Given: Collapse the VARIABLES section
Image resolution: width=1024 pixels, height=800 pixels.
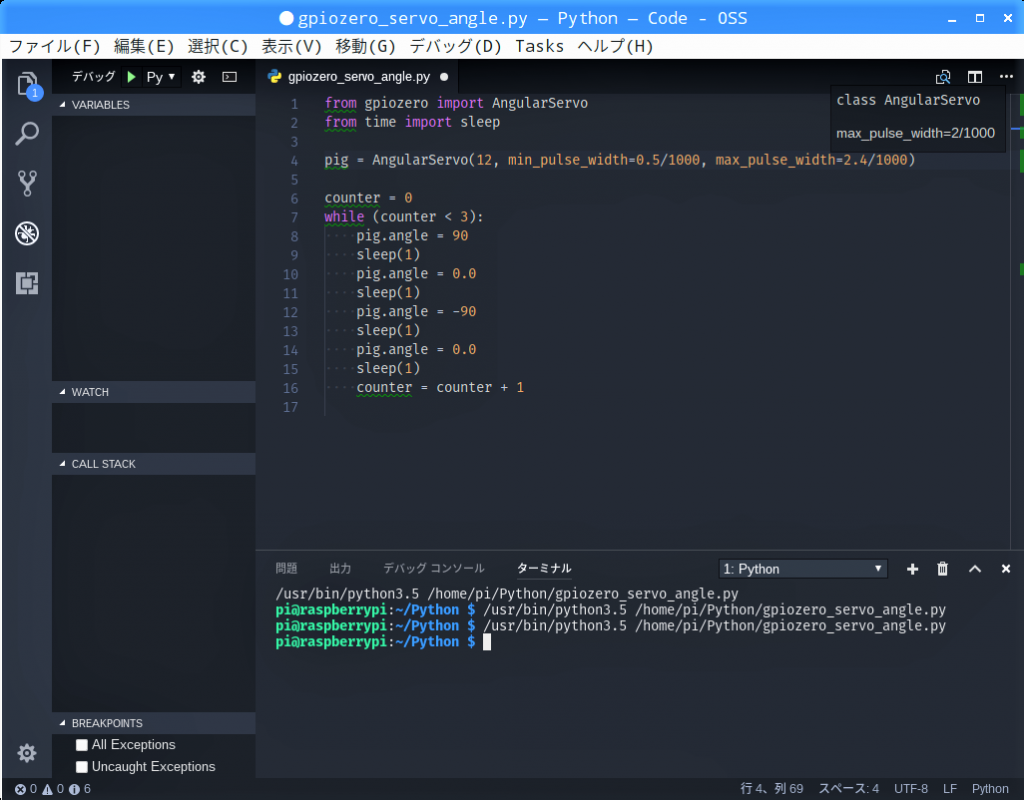Looking at the screenshot, I should 153,104.
